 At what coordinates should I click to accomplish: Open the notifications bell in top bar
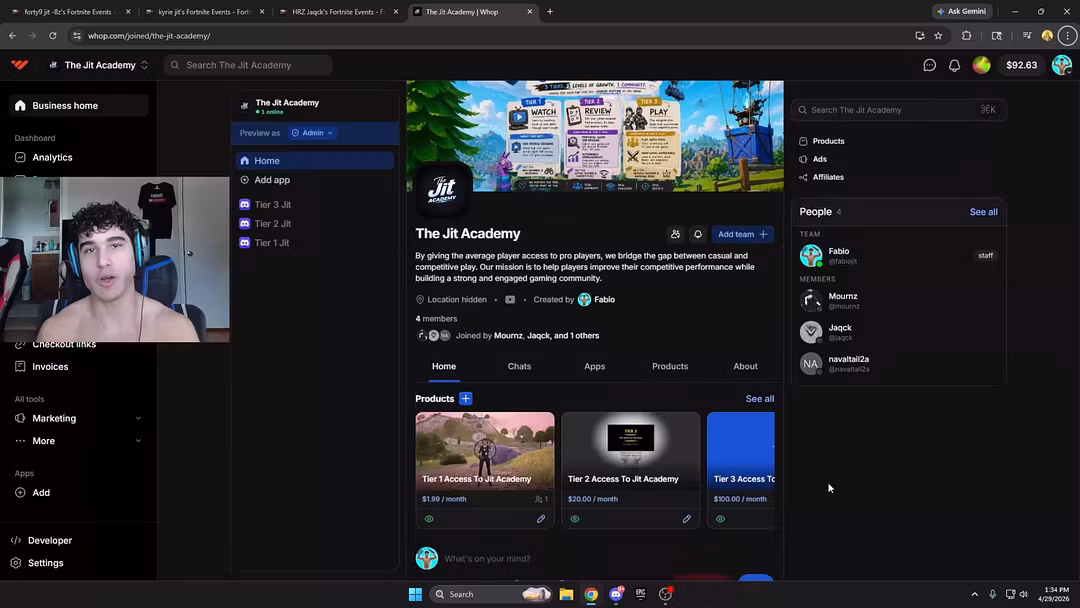point(954,65)
